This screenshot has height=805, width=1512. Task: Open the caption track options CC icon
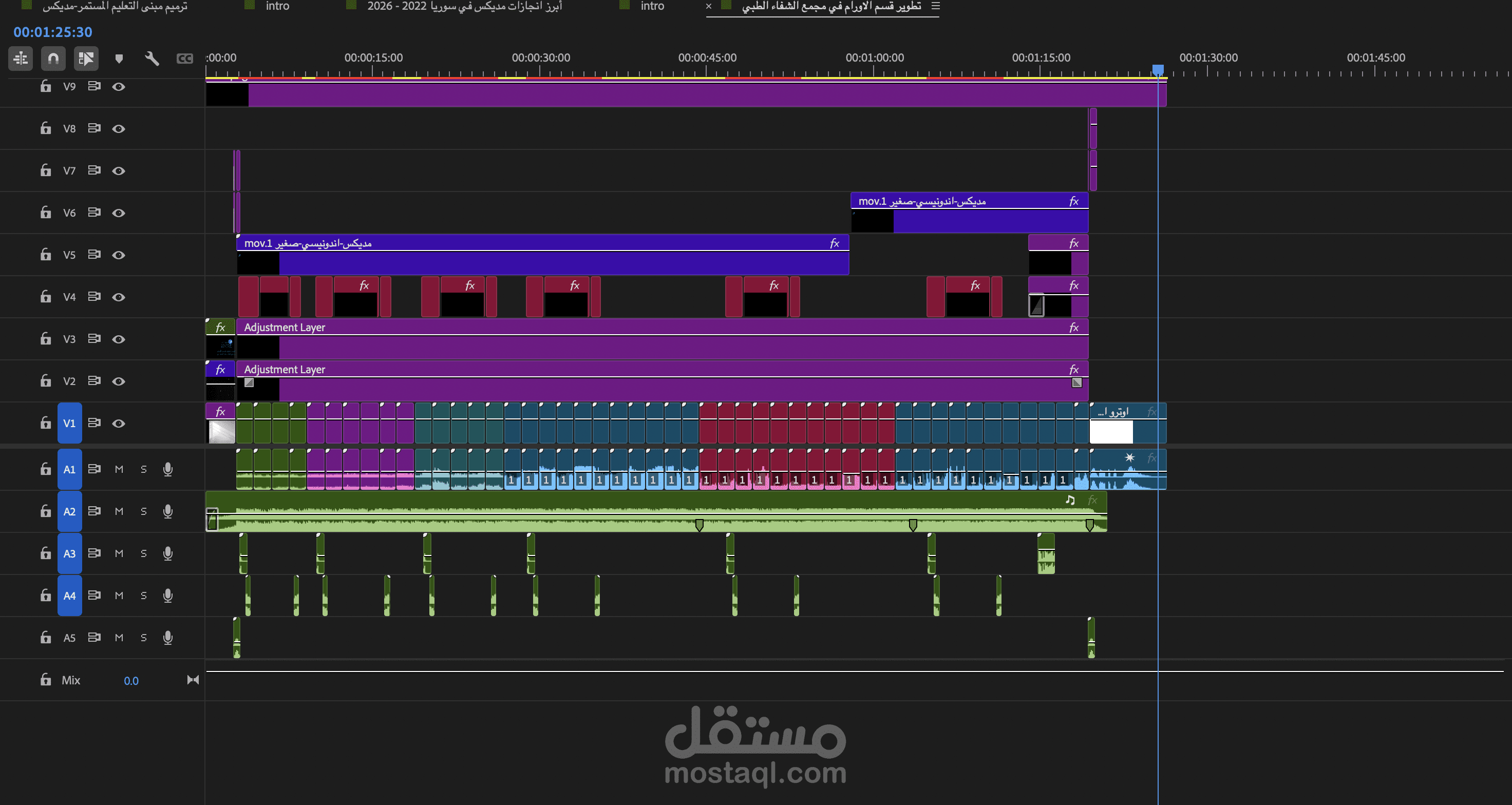tap(185, 59)
